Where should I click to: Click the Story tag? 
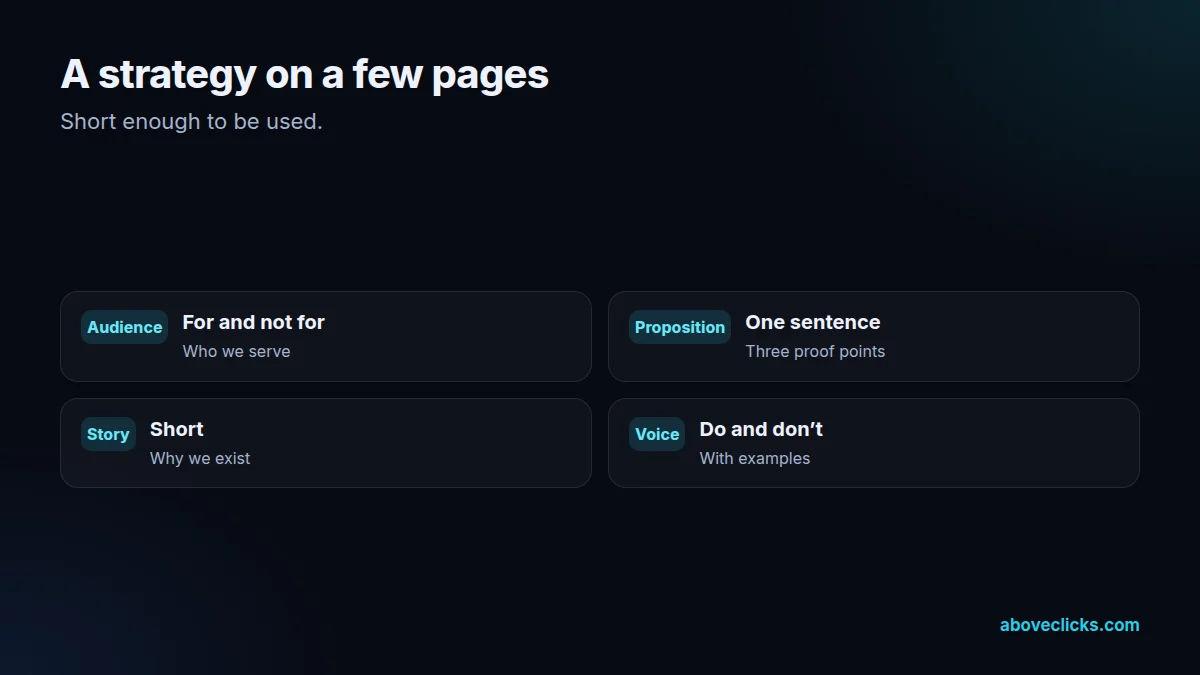pos(108,434)
